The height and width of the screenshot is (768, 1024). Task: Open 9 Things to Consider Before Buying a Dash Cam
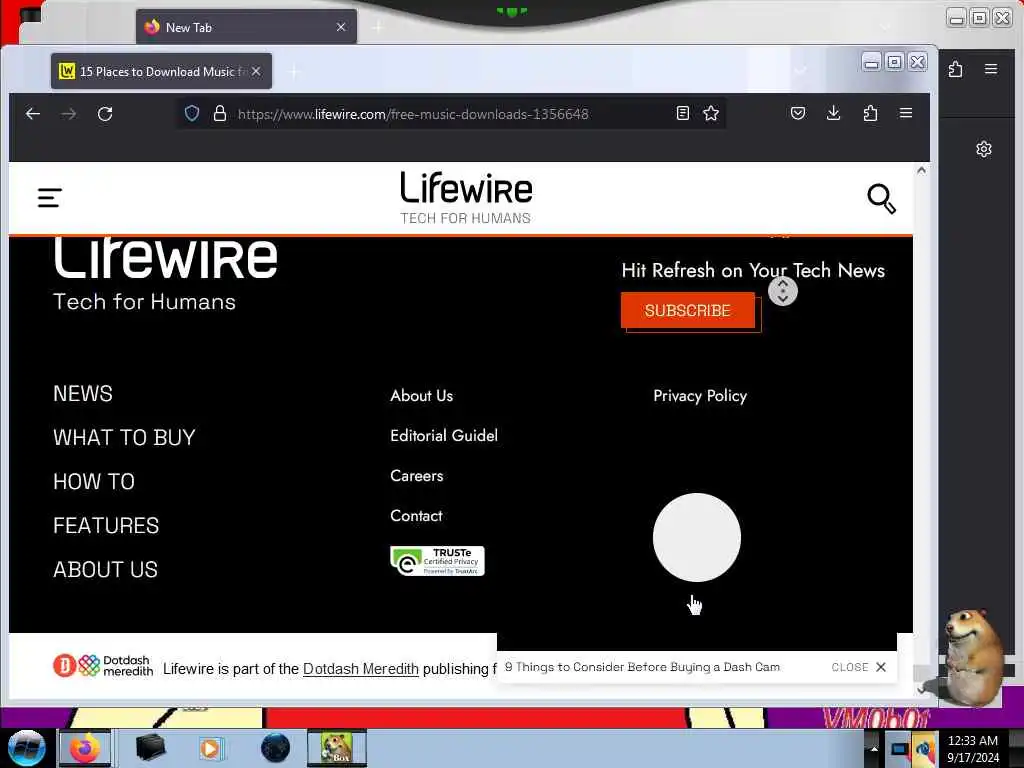(642, 667)
